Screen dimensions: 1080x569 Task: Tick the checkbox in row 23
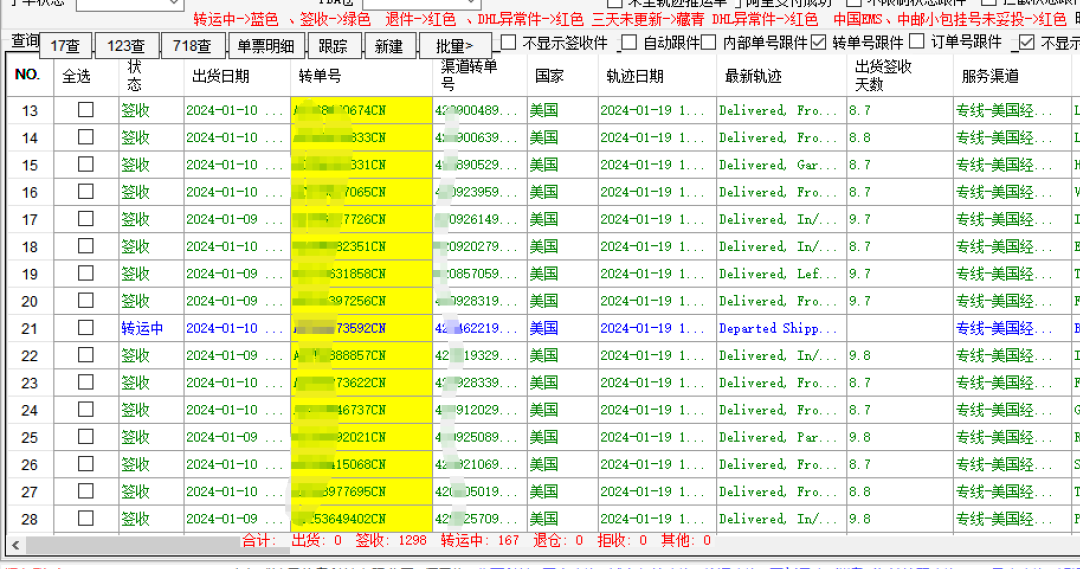pyautogui.click(x=85, y=382)
